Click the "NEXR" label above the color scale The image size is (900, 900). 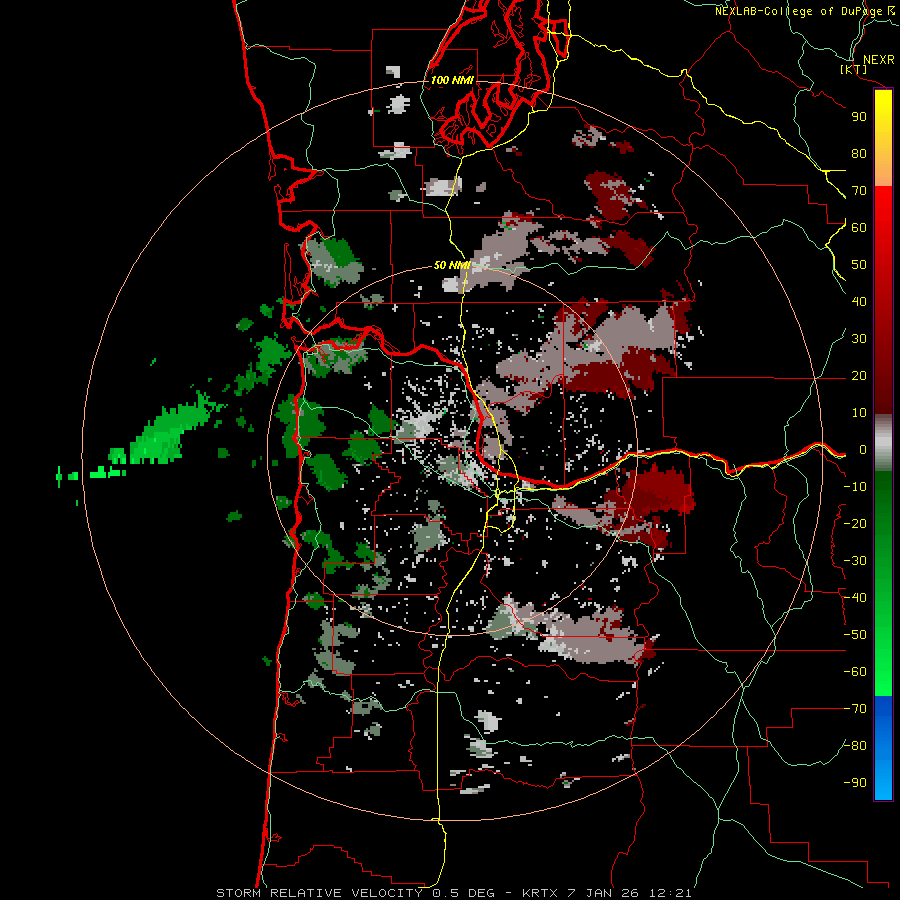click(x=879, y=60)
